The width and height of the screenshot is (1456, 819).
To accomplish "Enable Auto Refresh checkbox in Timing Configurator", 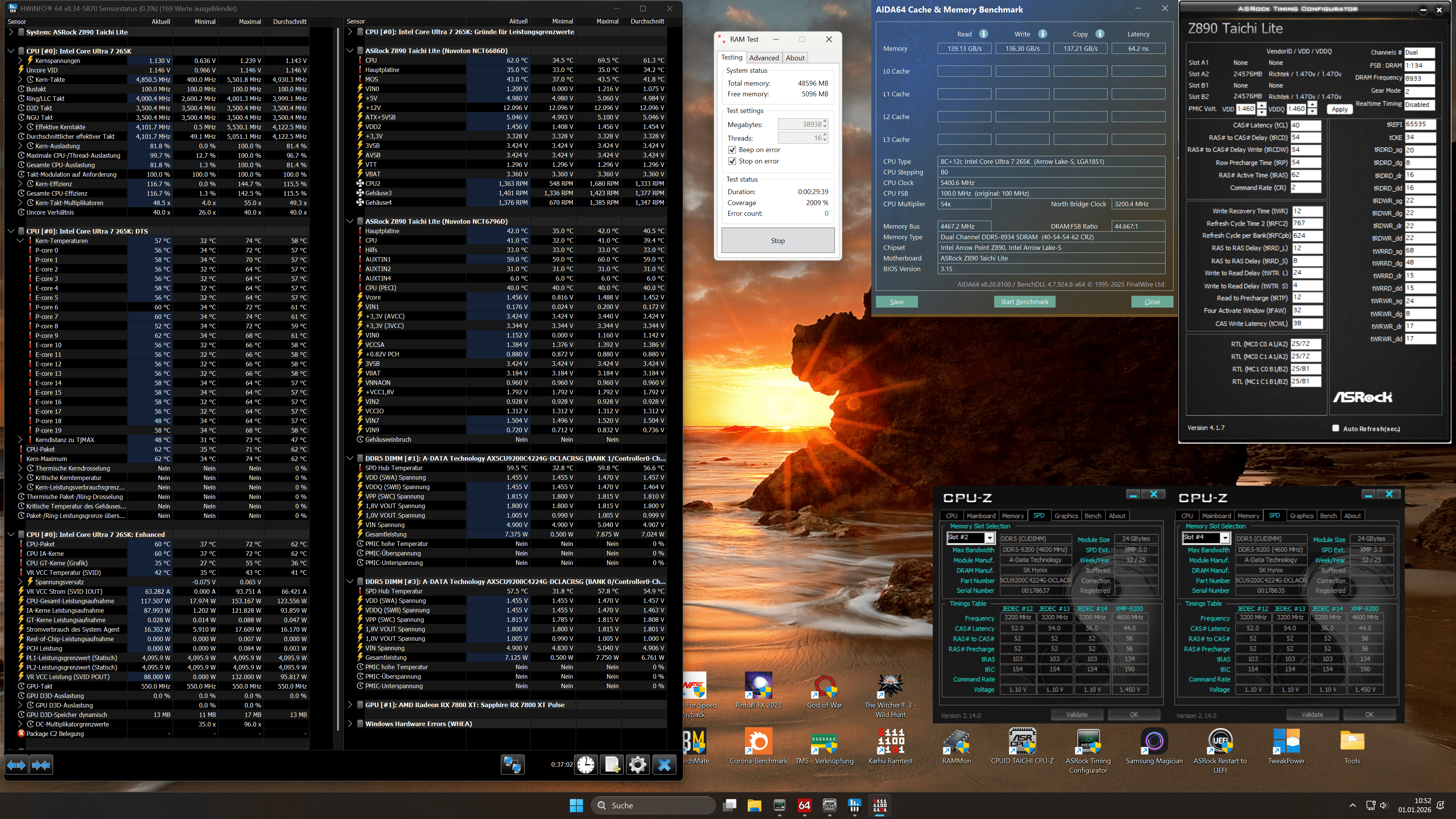I will pos(1335,428).
